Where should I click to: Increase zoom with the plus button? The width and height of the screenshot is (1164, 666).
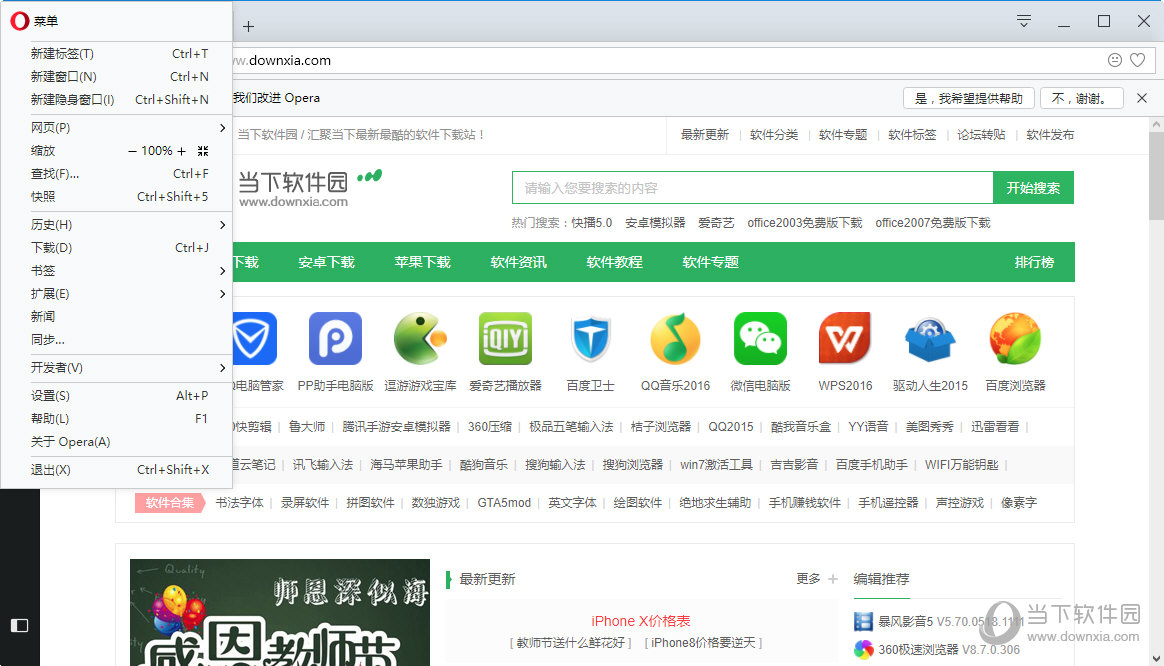point(181,151)
